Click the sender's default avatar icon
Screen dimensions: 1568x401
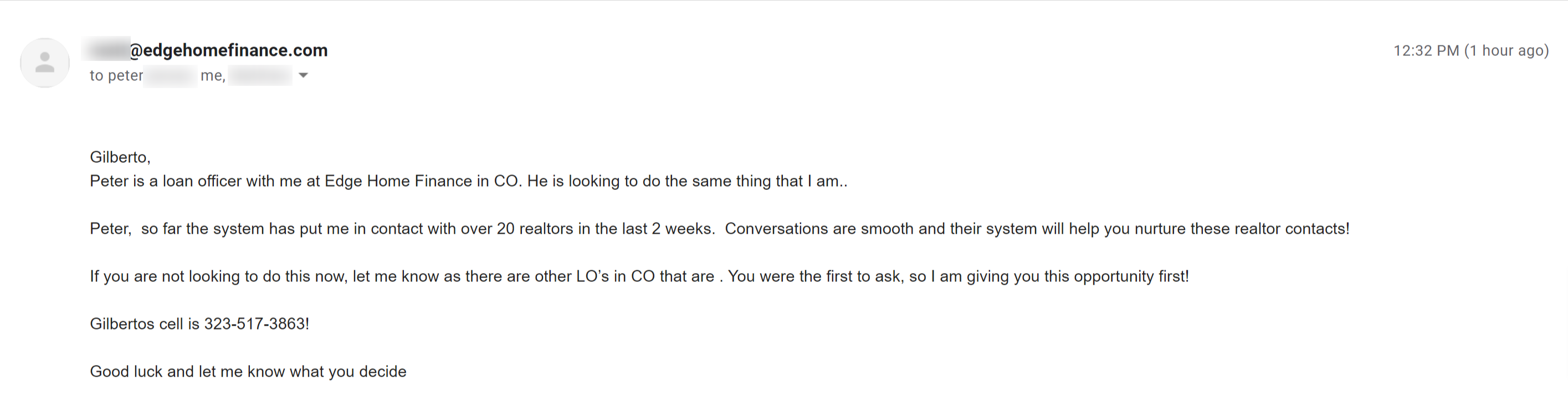[x=44, y=62]
